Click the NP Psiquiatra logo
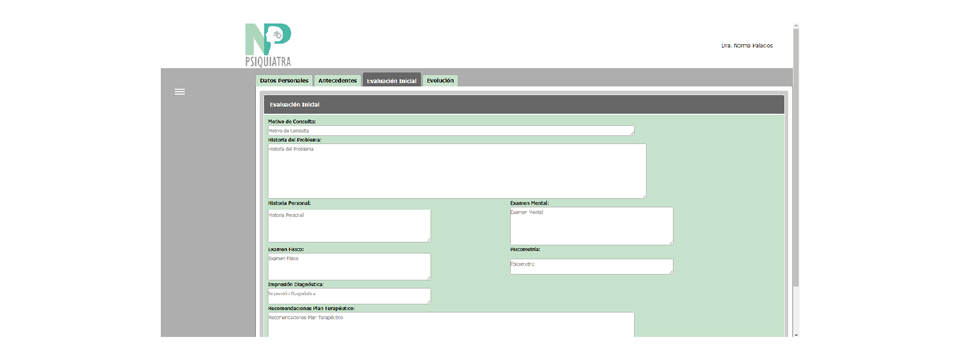The image size is (960, 360). click(268, 45)
